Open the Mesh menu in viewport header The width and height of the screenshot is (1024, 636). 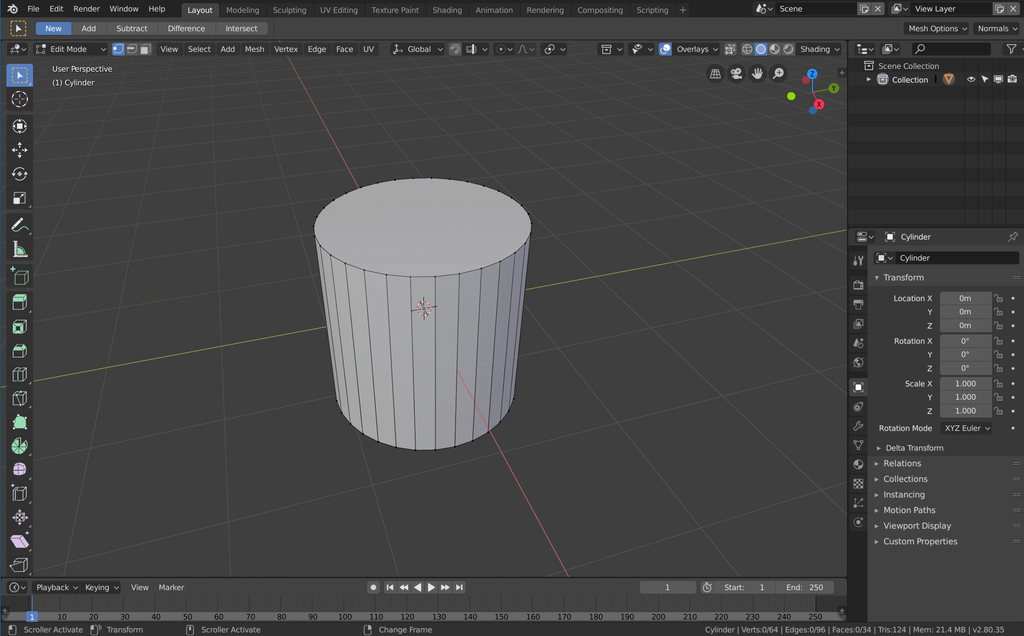pyautogui.click(x=255, y=49)
